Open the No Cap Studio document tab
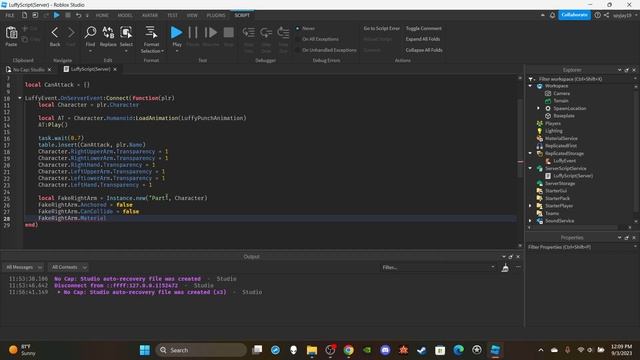The image size is (640, 360). tap(29, 69)
